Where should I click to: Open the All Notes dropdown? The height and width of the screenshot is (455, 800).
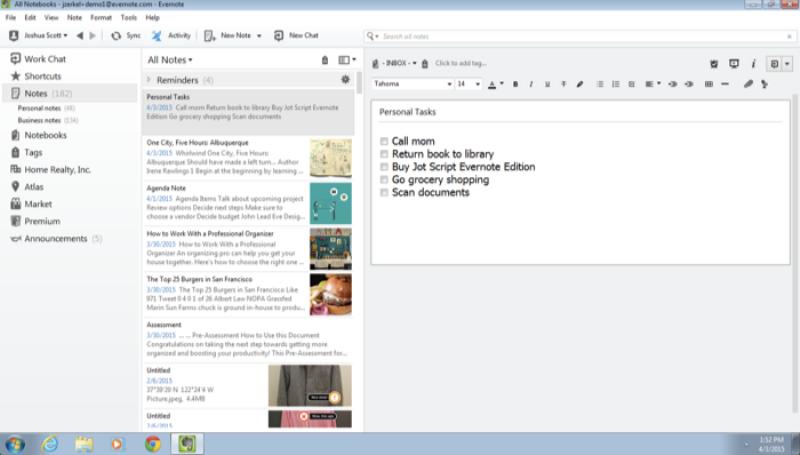tap(169, 60)
